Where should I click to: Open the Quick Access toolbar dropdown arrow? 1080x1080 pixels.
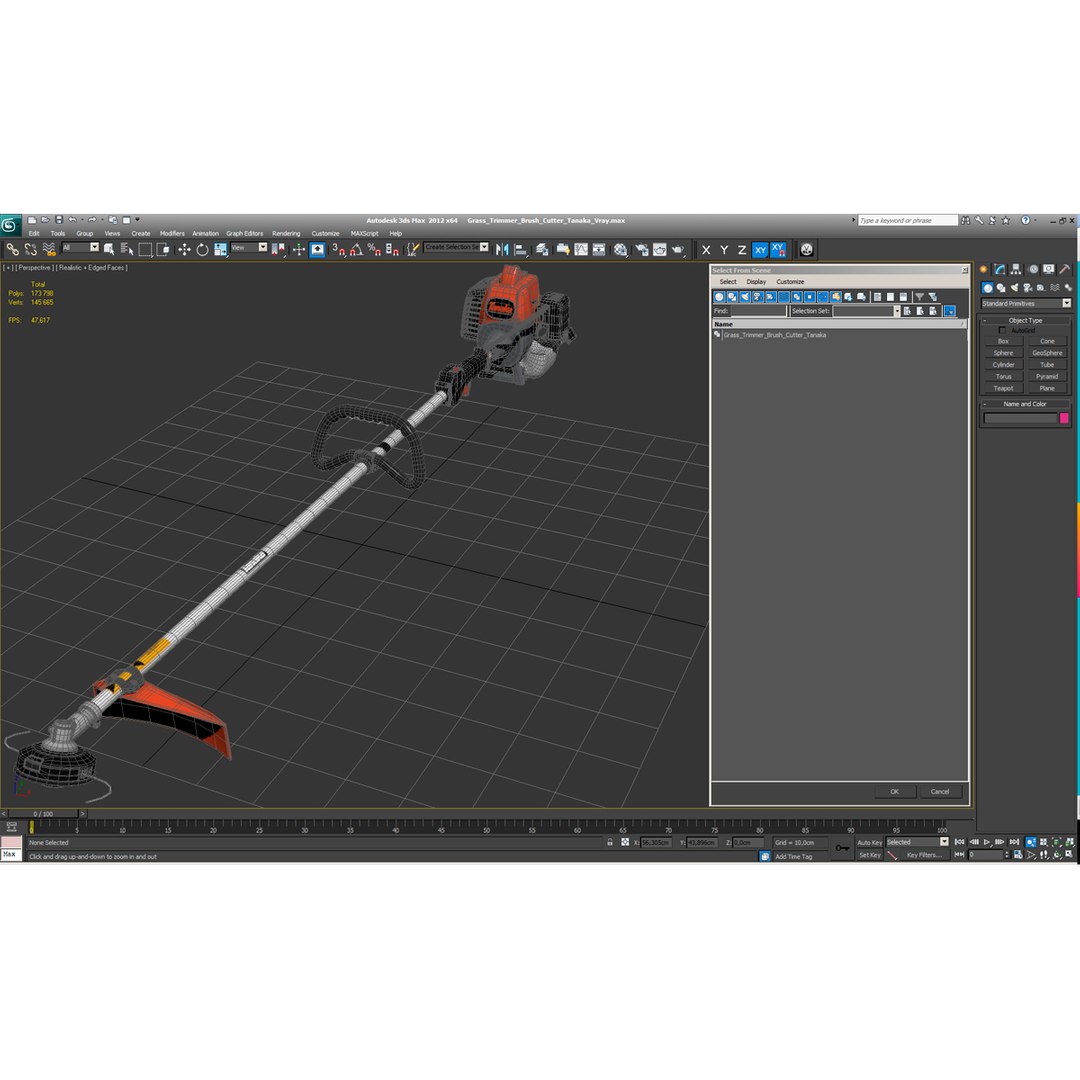point(137,220)
